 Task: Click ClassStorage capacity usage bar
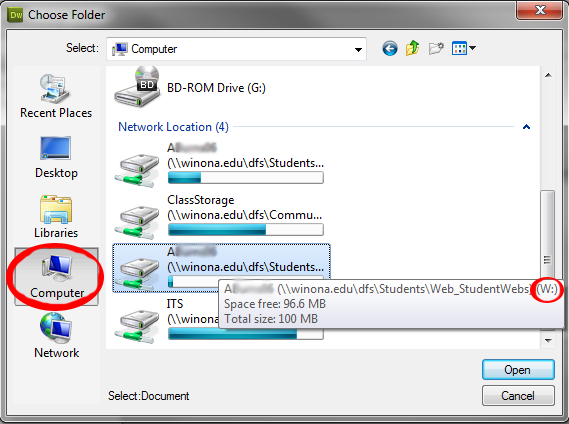coord(246,229)
